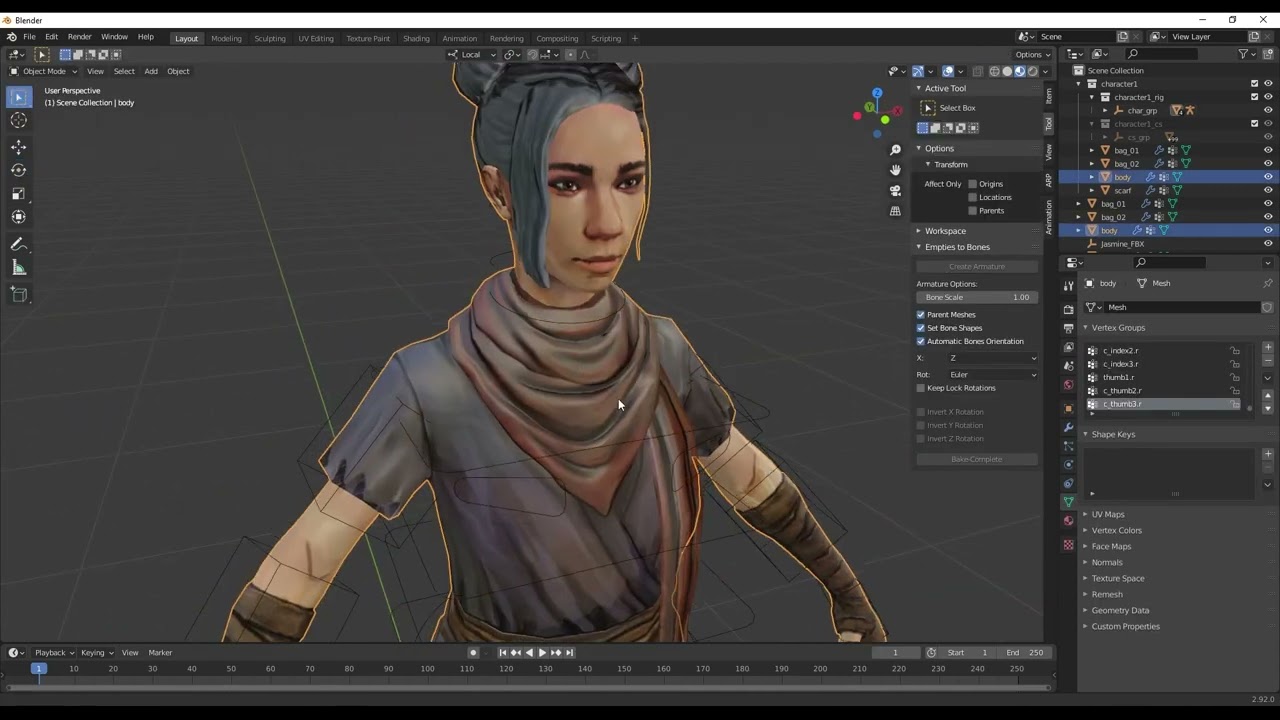Expand the Workspace panel

(x=945, y=231)
